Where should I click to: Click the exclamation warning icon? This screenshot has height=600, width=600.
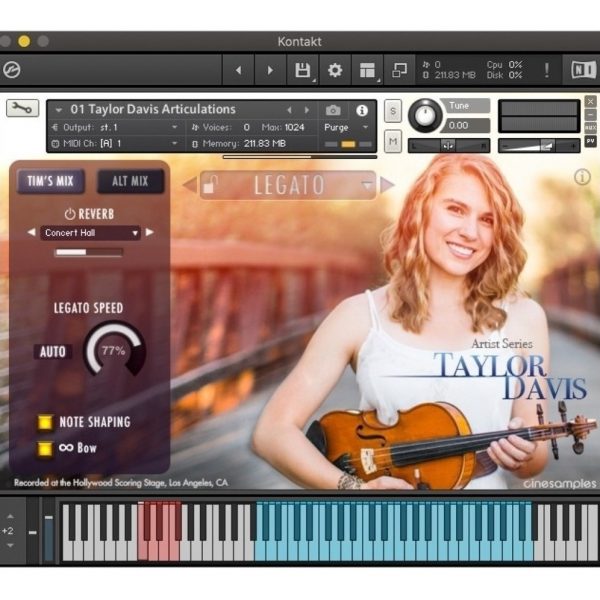coord(547,70)
